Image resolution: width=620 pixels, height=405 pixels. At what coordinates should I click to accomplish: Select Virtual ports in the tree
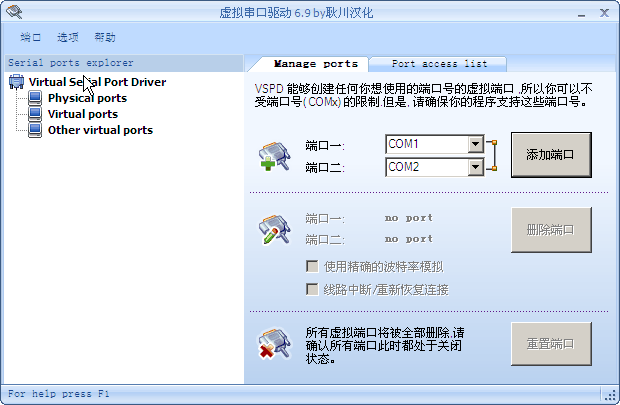tap(83, 114)
